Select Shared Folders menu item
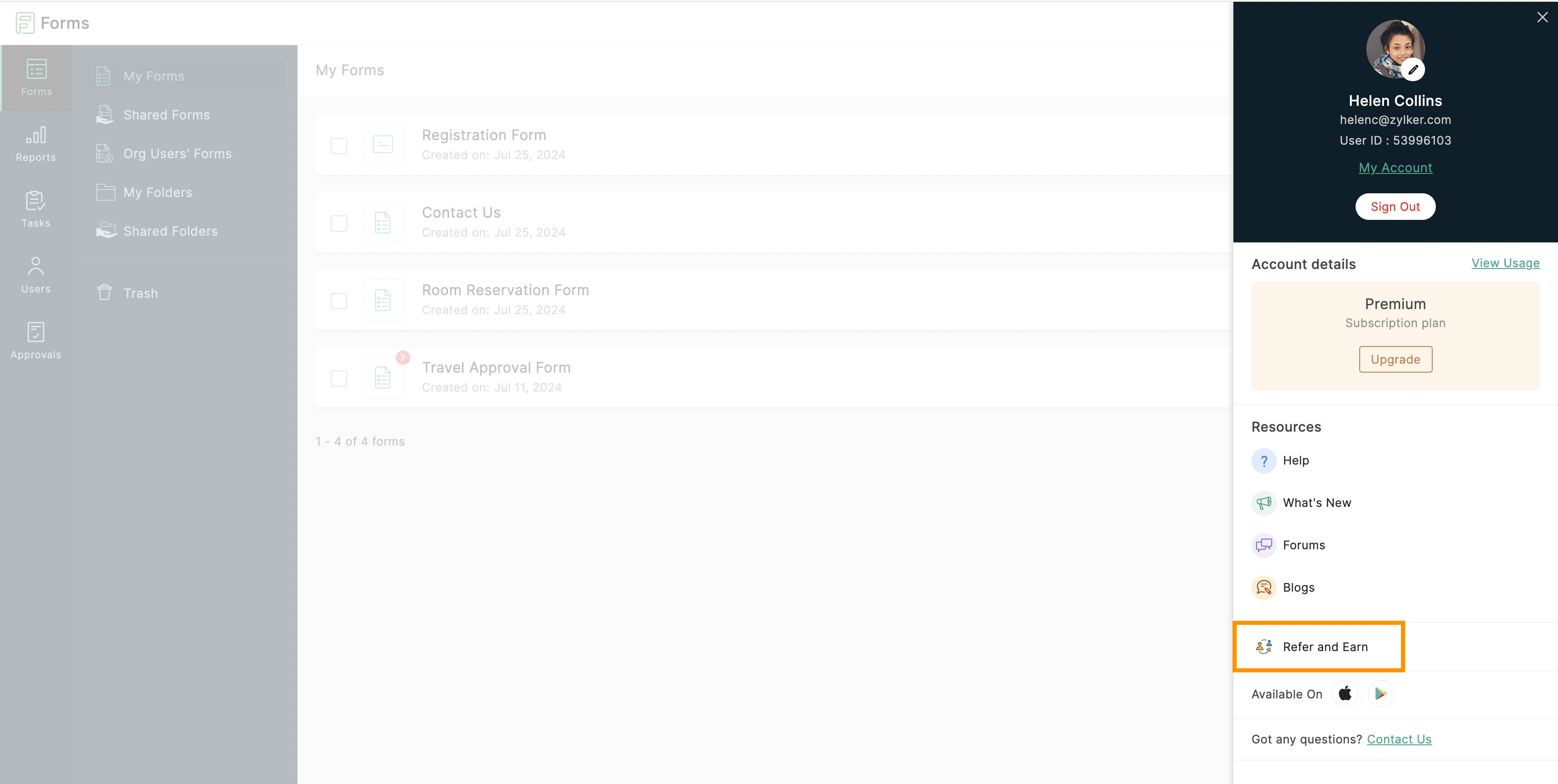 pos(170,231)
